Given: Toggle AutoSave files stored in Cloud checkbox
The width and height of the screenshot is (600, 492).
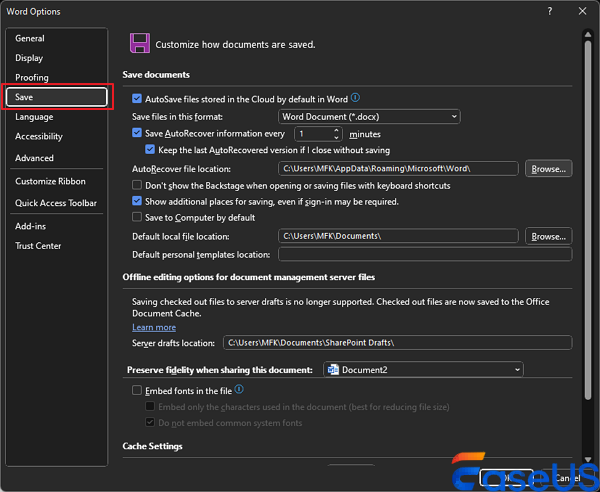Looking at the screenshot, I should pyautogui.click(x=137, y=99).
